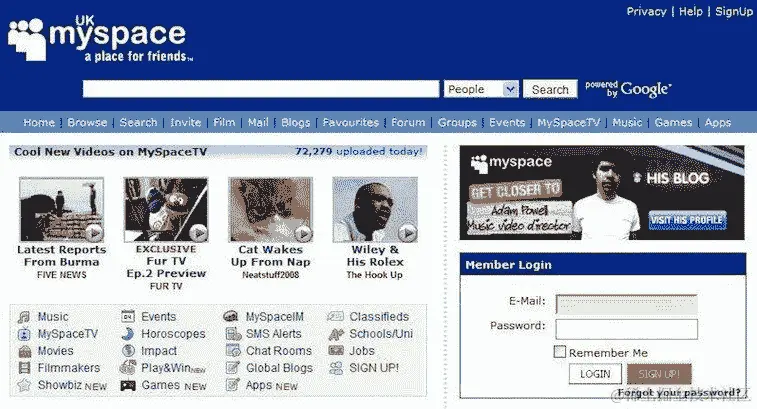Image resolution: width=757 pixels, height=409 pixels.
Task: Click the MySpaceTV icon in the list
Action: coord(24,334)
